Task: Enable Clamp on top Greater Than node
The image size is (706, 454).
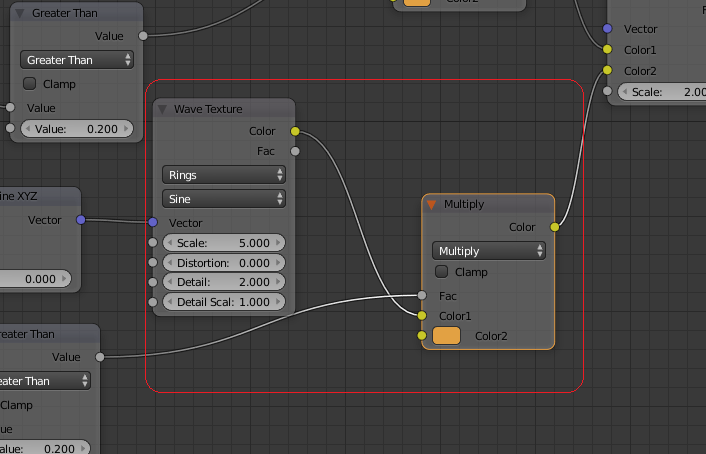Action: point(30,83)
